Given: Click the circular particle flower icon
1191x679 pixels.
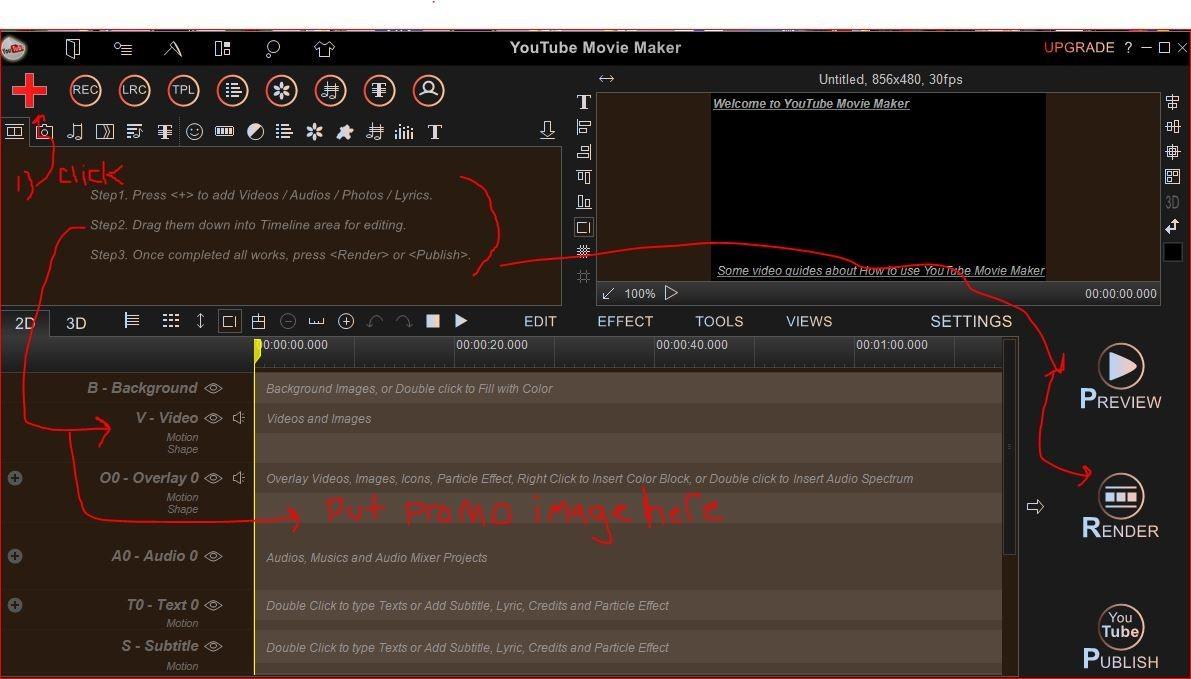Looking at the screenshot, I should coord(281,91).
